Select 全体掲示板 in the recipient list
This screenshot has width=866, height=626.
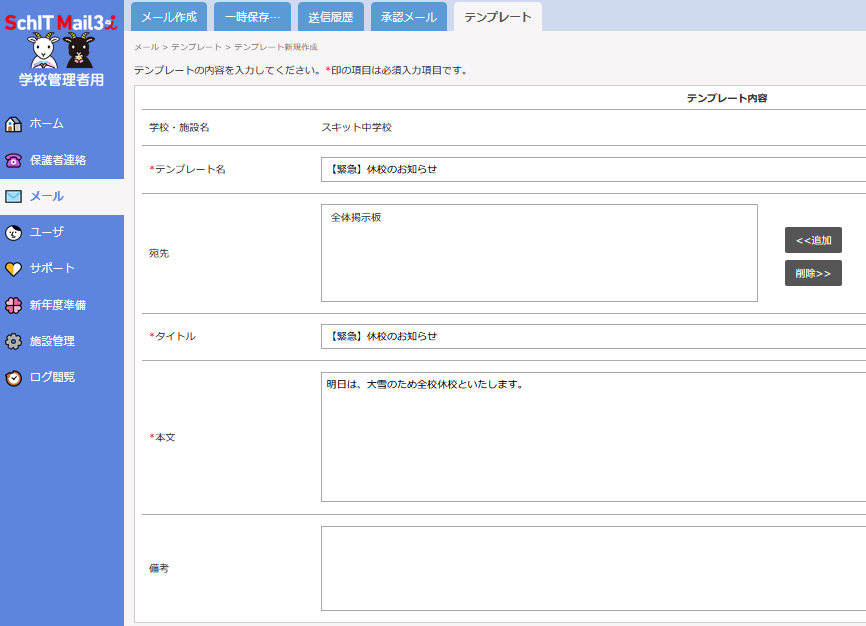pyautogui.click(x=356, y=217)
